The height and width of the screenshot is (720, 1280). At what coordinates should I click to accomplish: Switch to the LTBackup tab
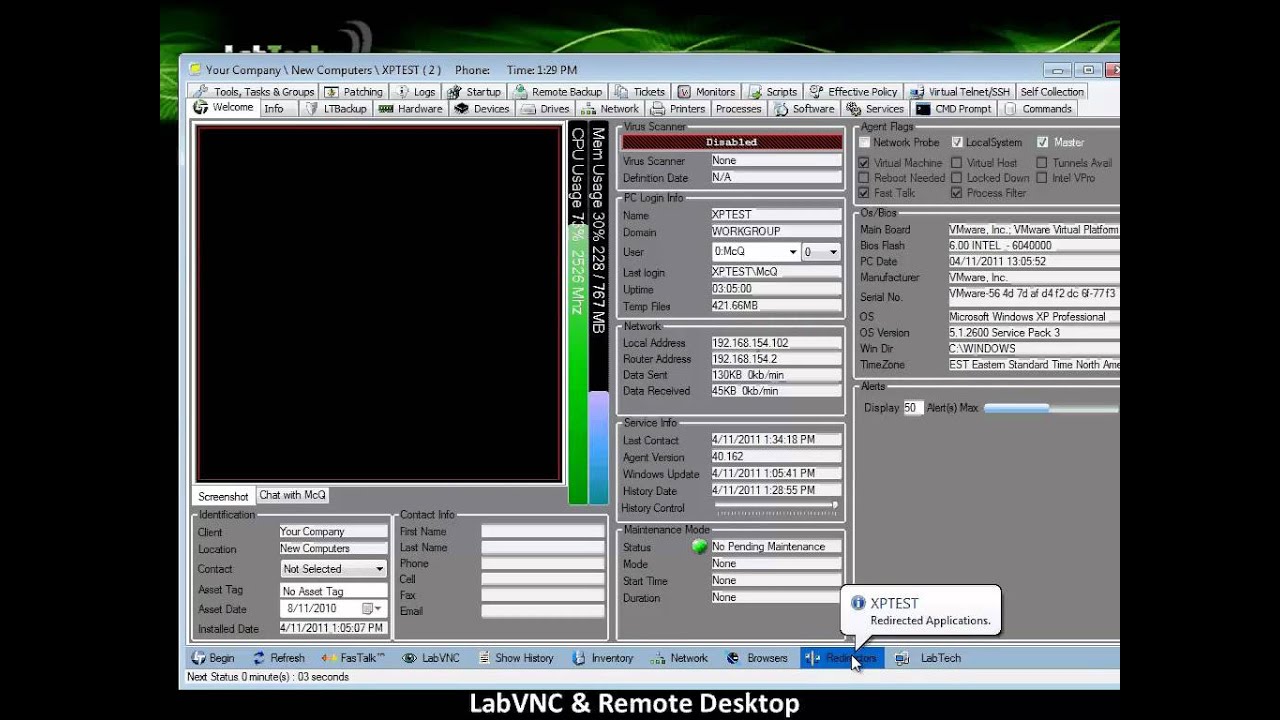336,108
